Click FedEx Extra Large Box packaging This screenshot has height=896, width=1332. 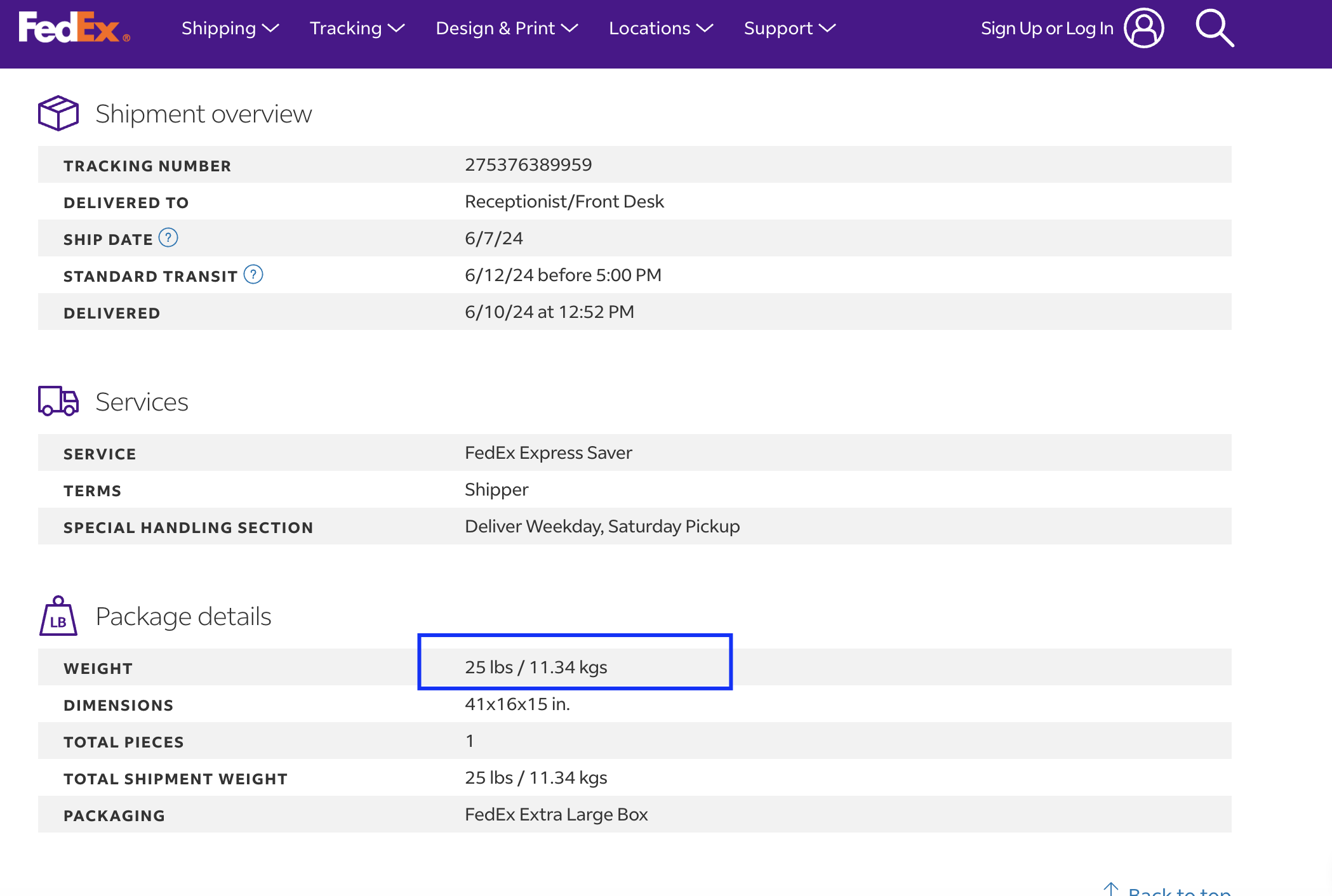[x=556, y=814]
